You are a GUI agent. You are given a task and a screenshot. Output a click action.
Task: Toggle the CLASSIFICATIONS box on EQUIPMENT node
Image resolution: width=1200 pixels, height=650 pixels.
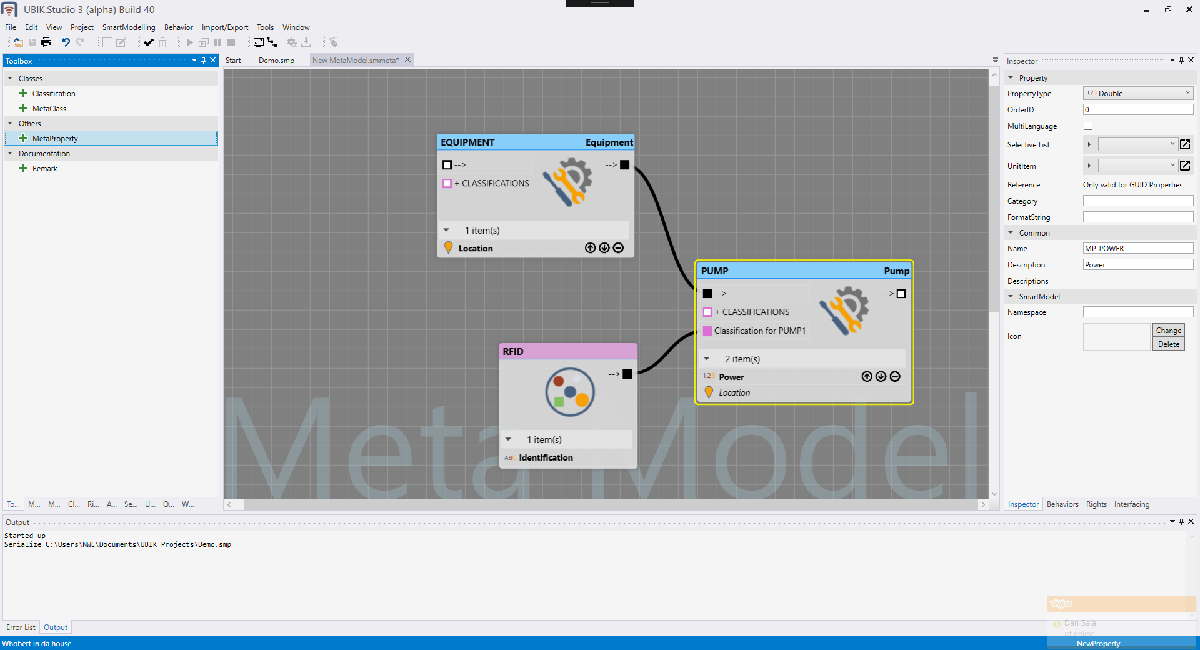coord(447,184)
